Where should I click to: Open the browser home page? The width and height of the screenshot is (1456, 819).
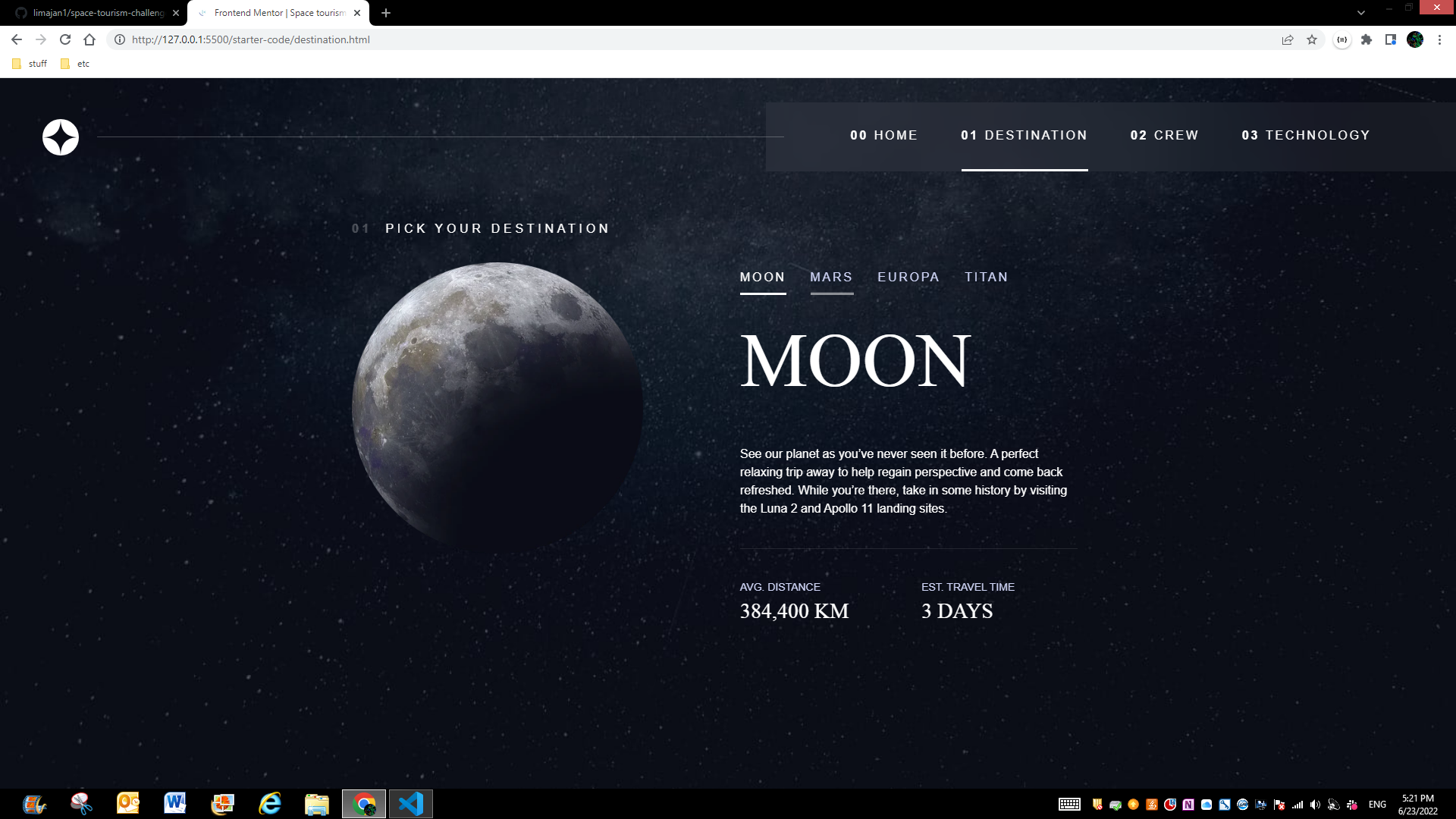89,39
